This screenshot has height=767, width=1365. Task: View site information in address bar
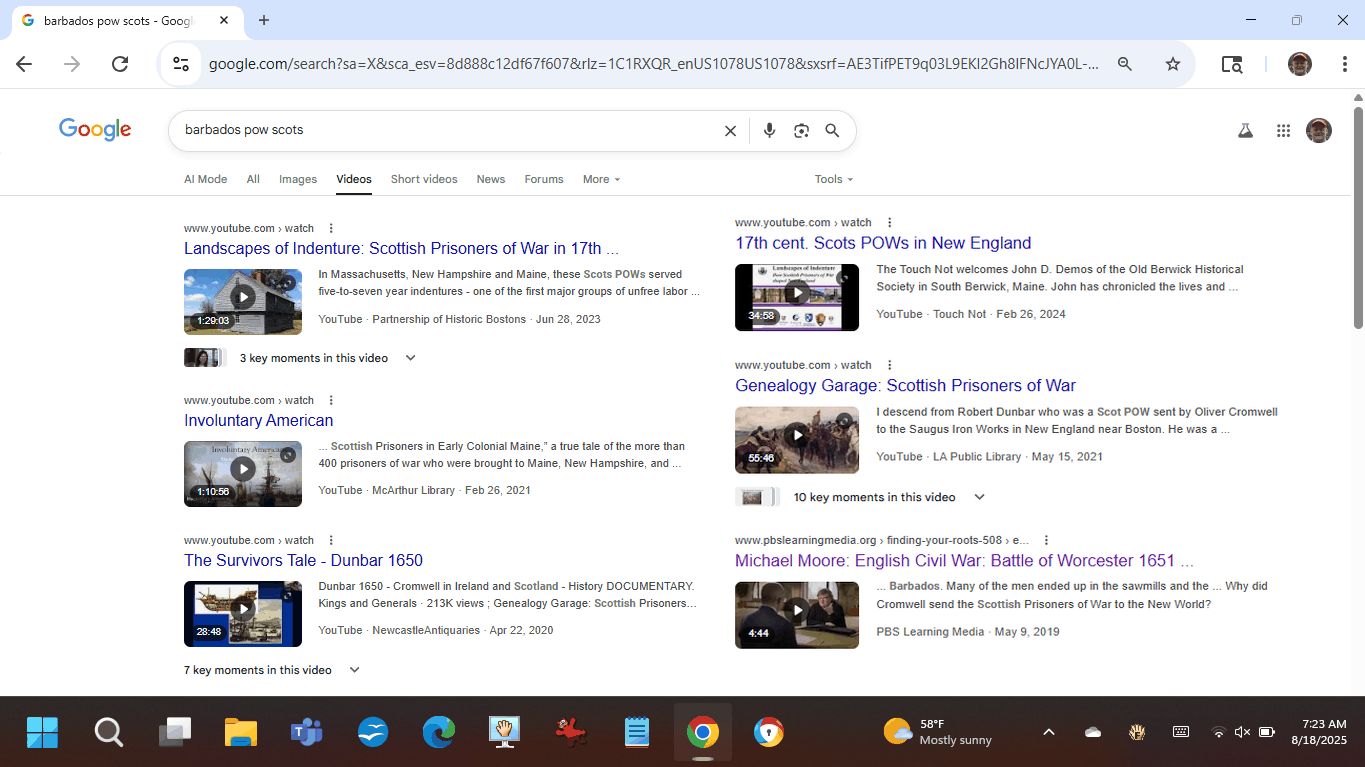tap(181, 64)
